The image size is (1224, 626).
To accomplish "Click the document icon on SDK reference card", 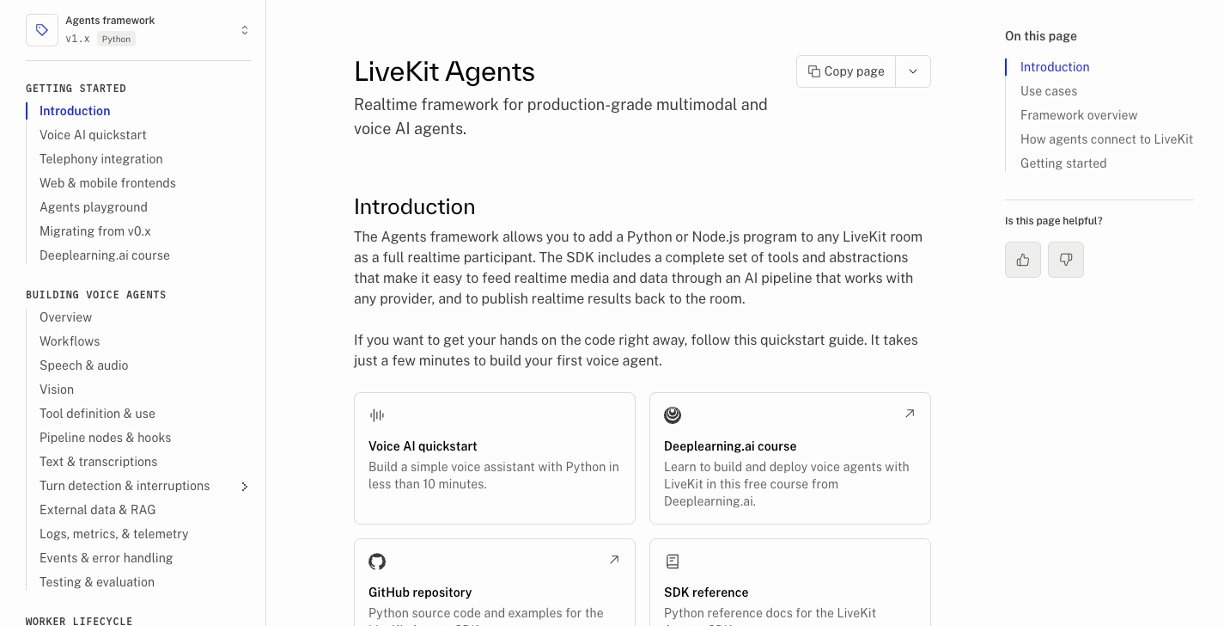I will coord(672,561).
